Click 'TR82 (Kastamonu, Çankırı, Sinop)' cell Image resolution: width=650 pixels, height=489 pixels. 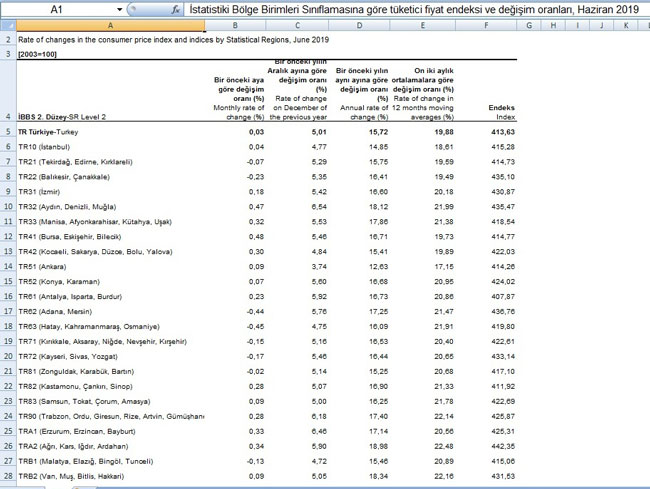(75, 386)
